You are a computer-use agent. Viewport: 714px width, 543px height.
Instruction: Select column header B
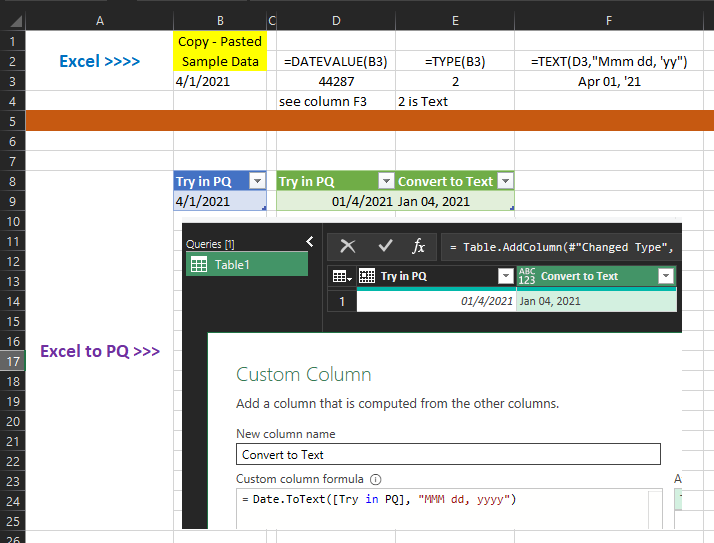220,20
